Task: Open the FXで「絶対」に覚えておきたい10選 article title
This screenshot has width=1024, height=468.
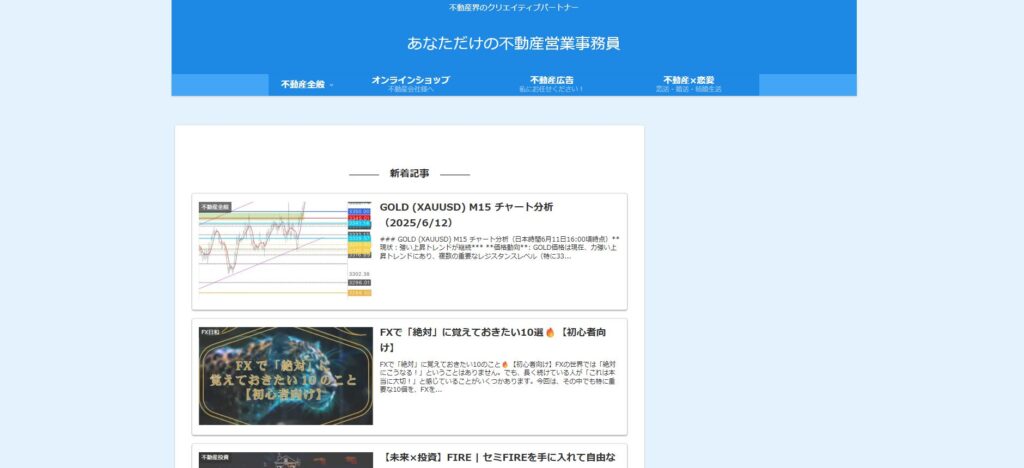Action: click(x=493, y=340)
